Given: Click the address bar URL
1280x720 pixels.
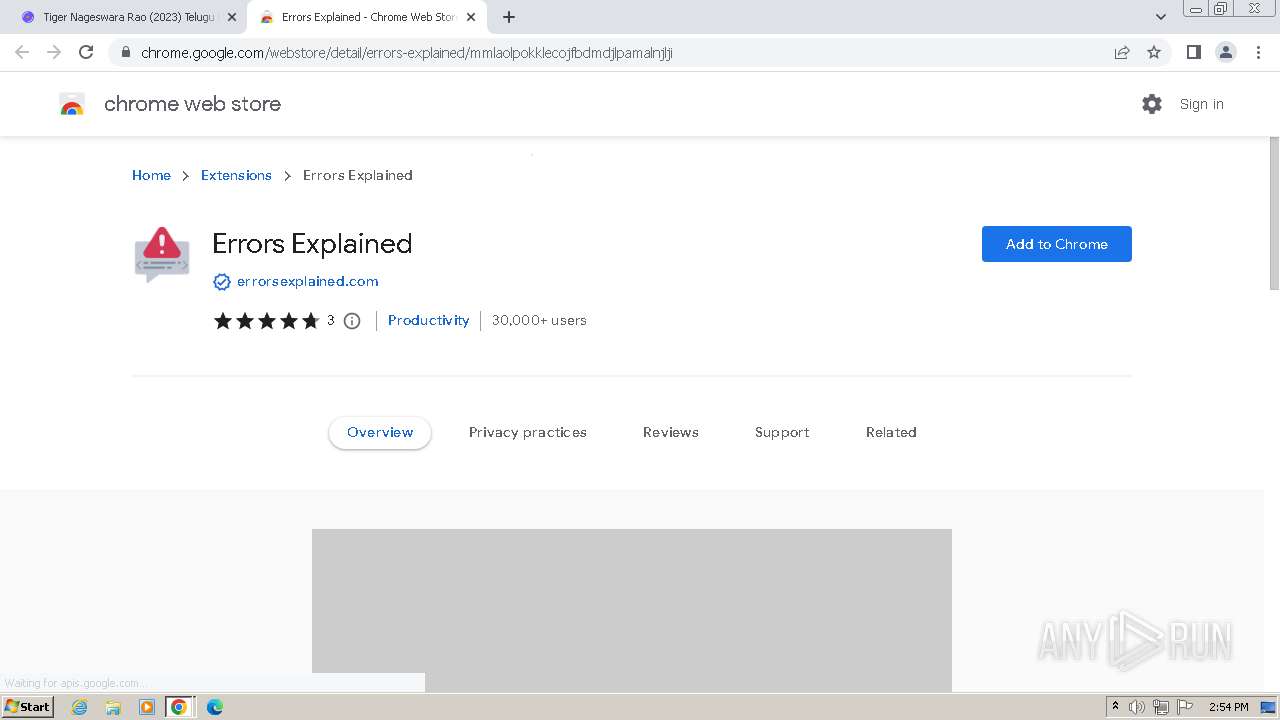Looking at the screenshot, I should [407, 53].
